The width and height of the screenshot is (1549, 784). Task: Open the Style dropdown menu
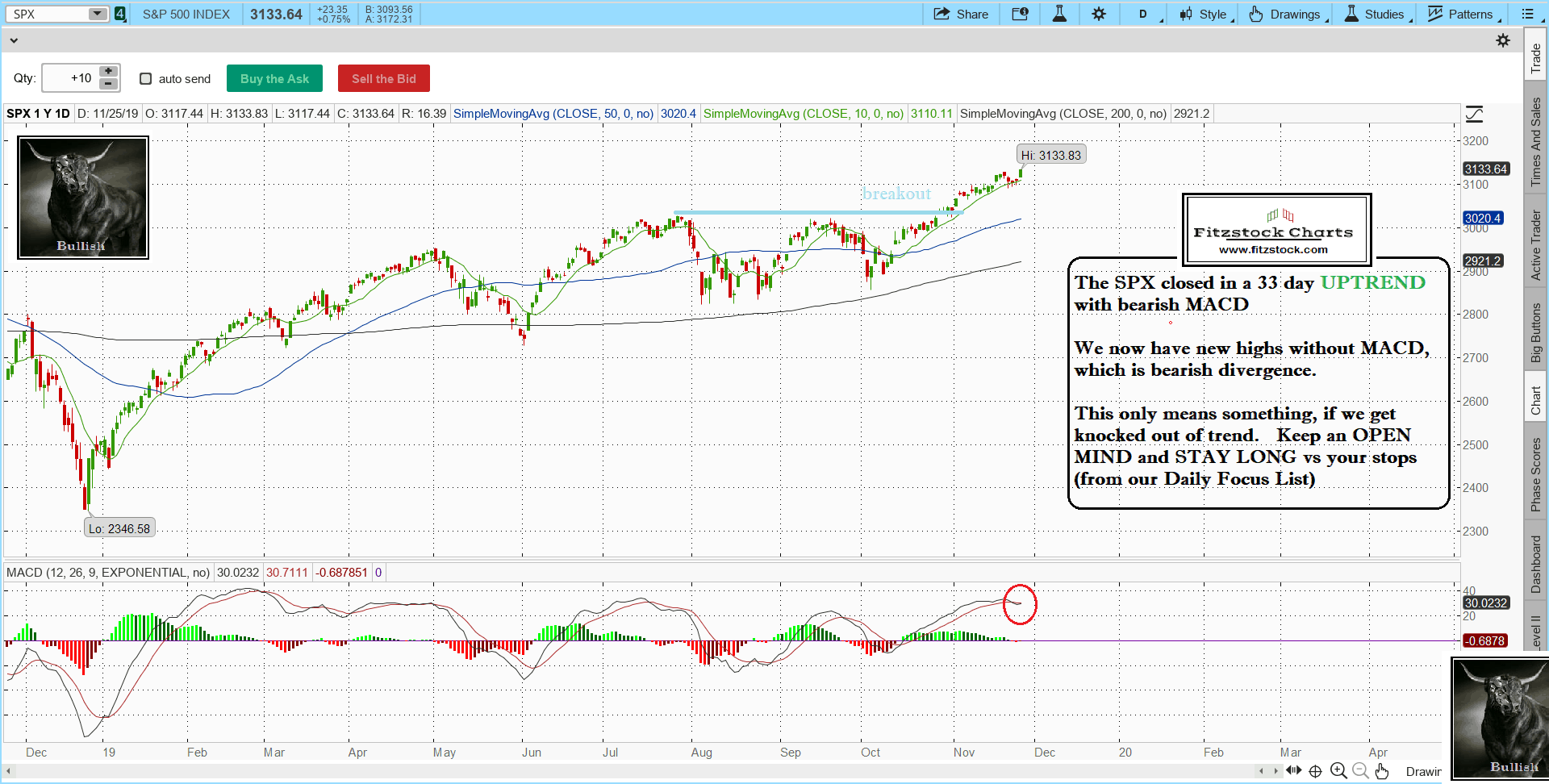(x=1206, y=14)
